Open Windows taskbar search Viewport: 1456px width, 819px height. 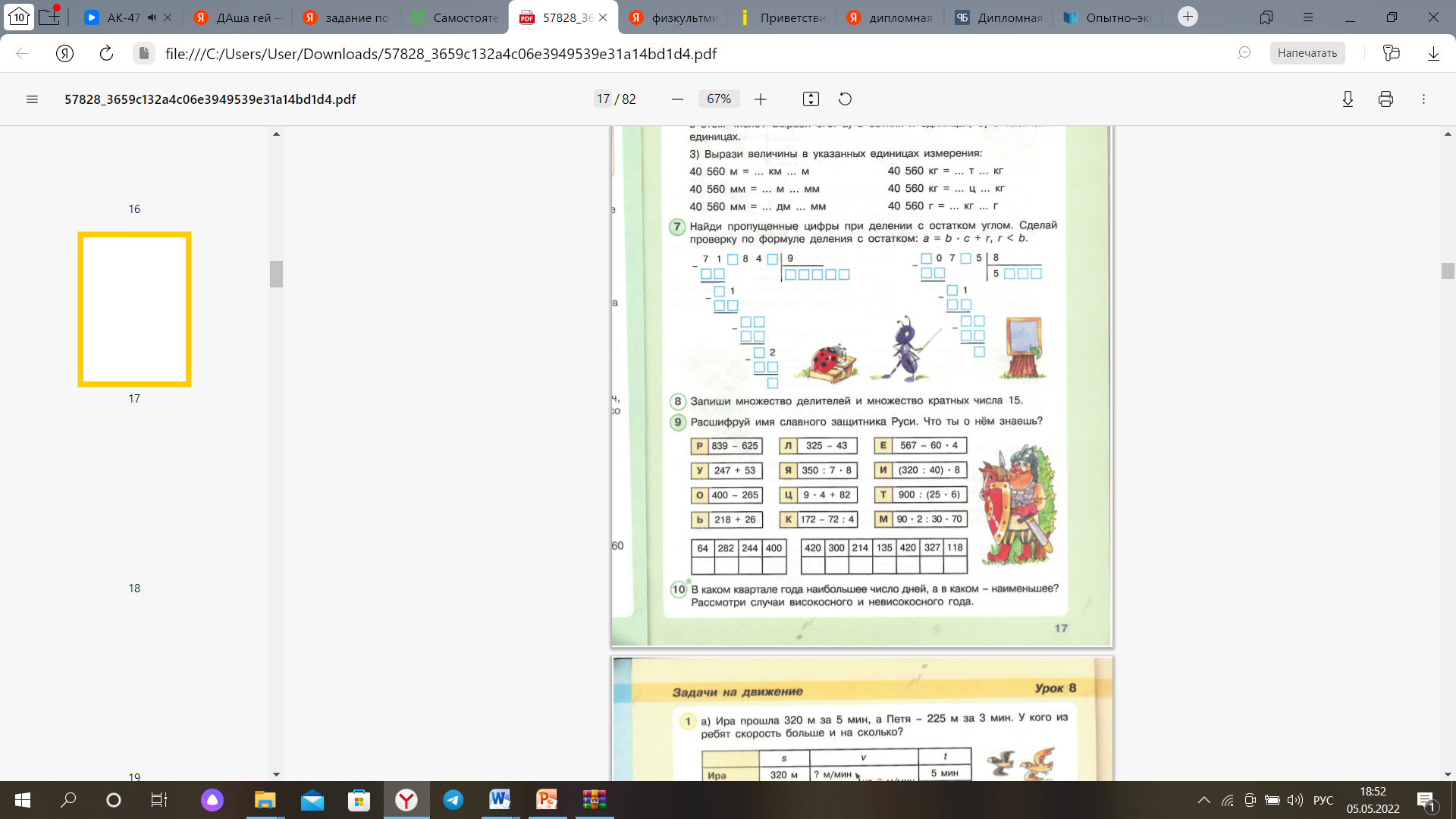[x=68, y=800]
